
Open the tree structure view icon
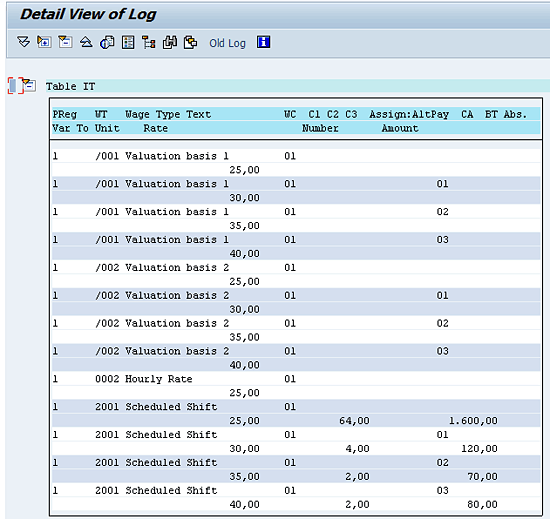coord(149,42)
